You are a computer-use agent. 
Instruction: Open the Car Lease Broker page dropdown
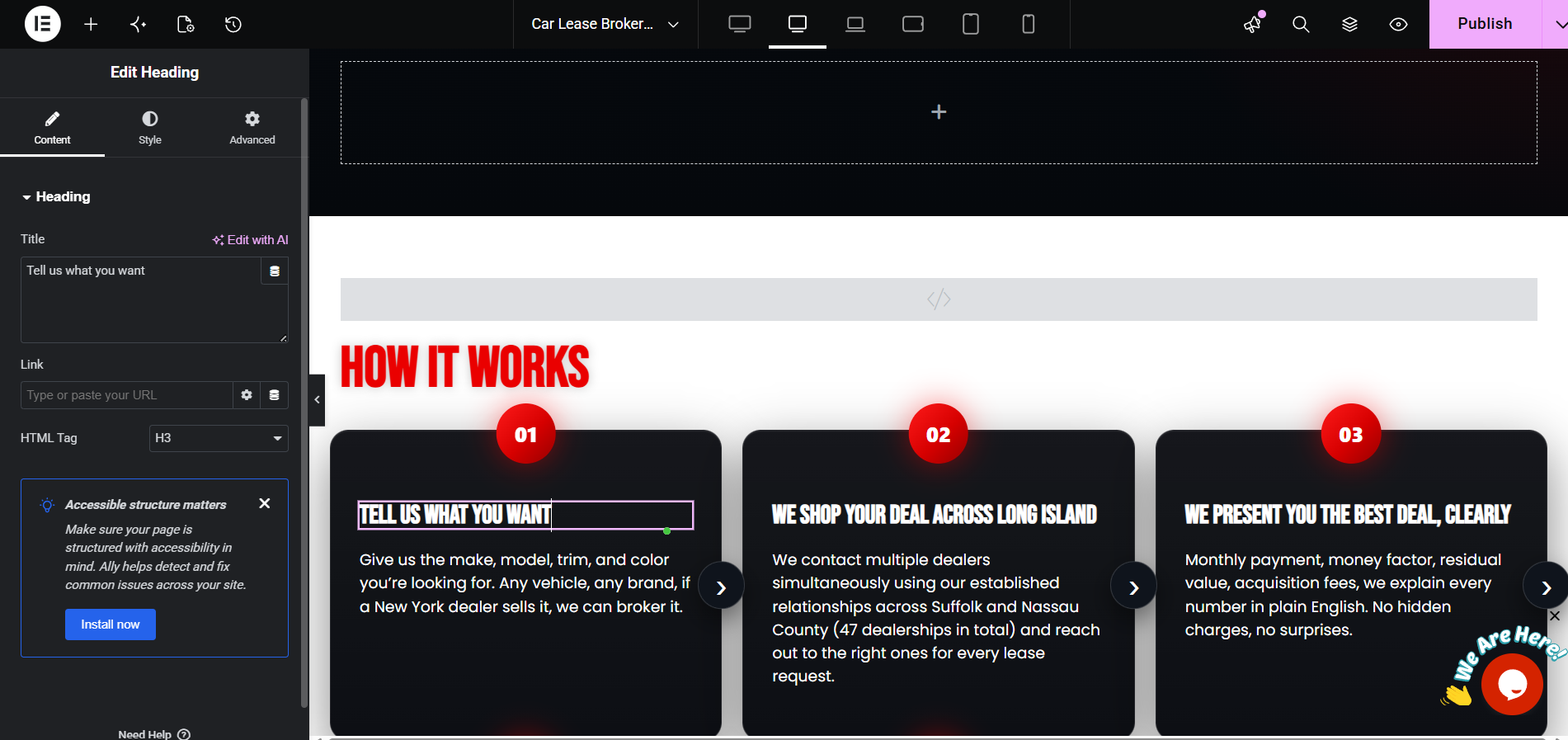[605, 24]
